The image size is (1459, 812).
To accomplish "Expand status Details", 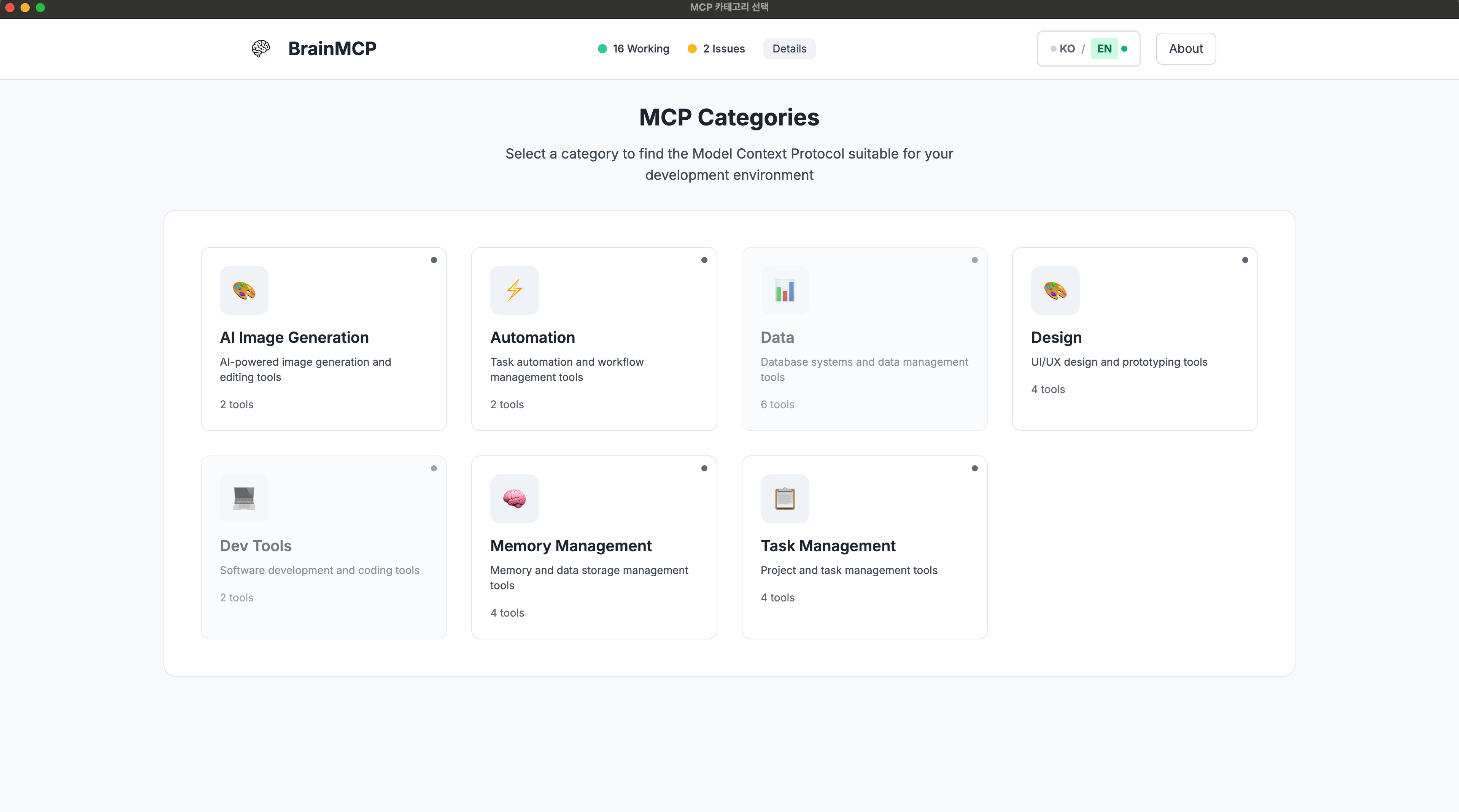I will [789, 49].
